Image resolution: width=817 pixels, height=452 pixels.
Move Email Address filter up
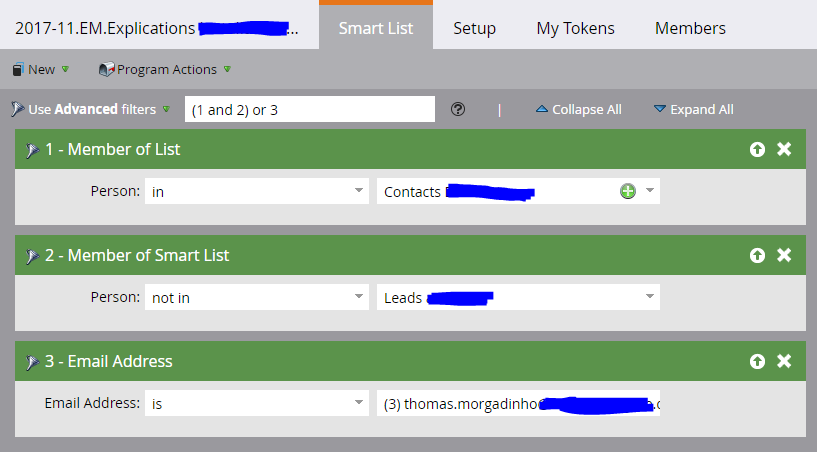[757, 361]
